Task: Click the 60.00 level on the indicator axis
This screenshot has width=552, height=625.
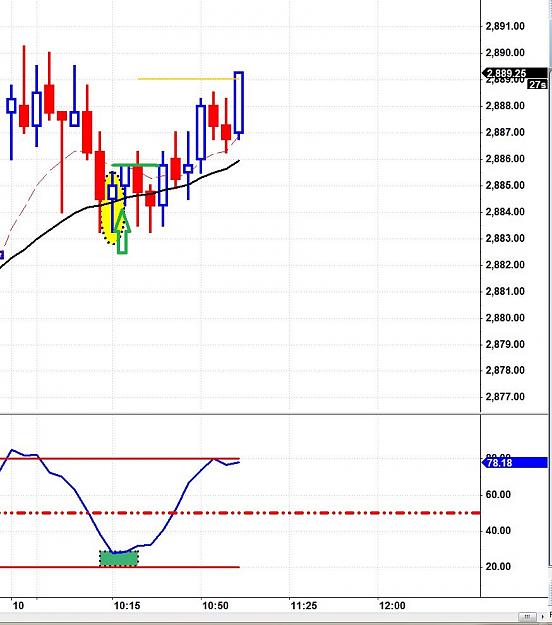Action: click(498, 495)
